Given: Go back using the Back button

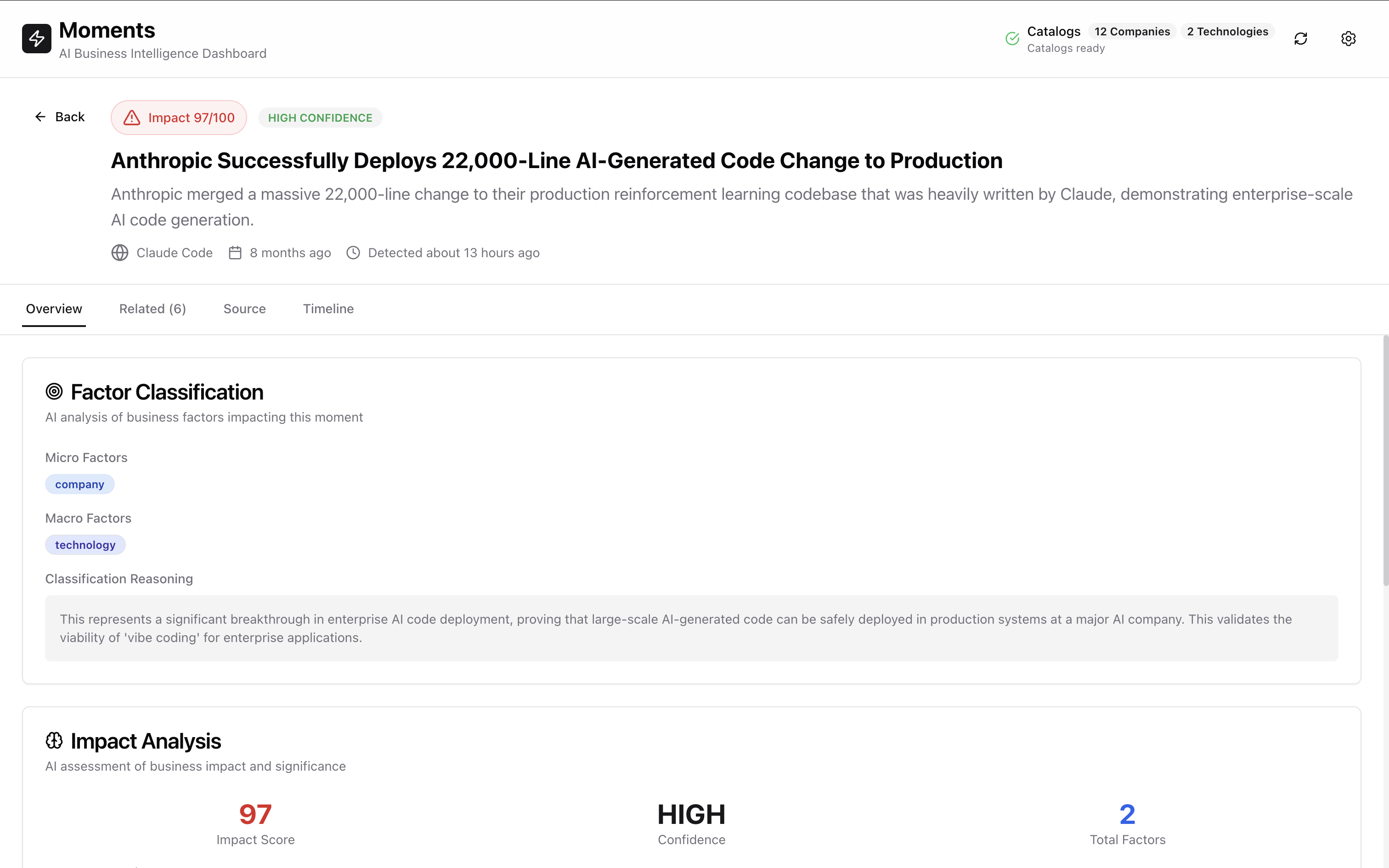Looking at the screenshot, I should click(60, 117).
